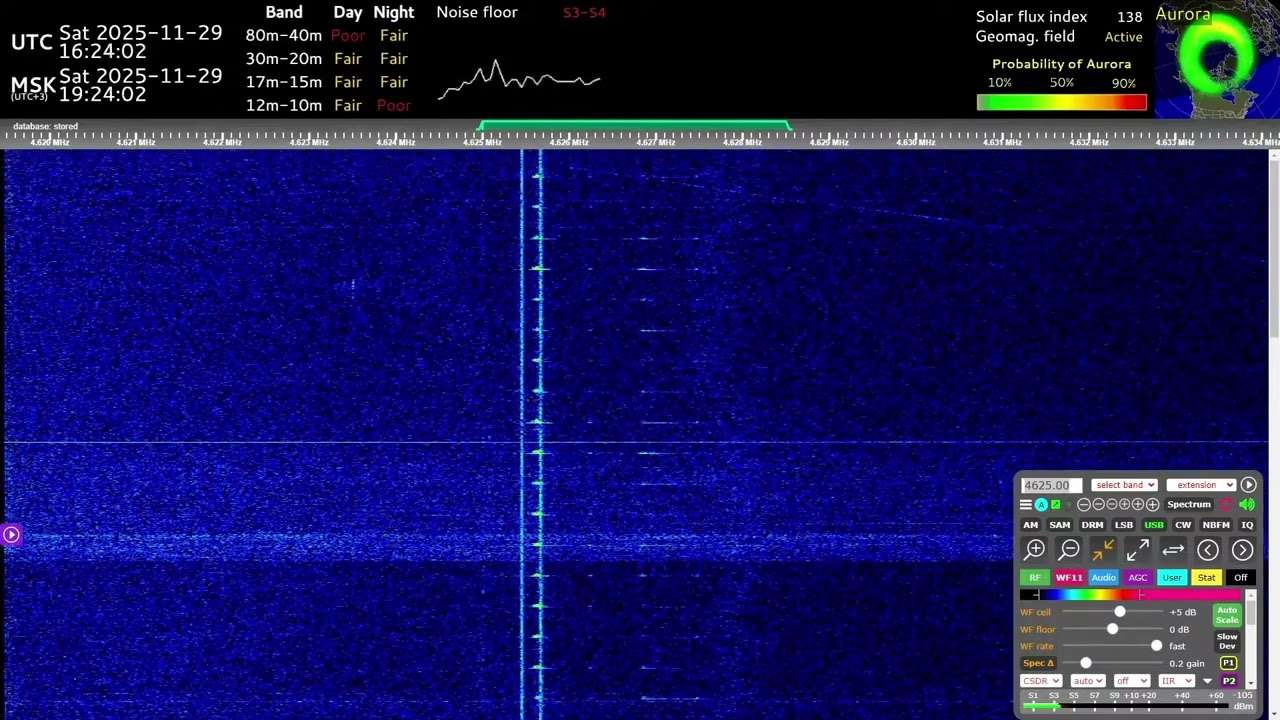Screen dimensions: 1280x720
Task: Open the KiwiSDR hamburger menu icon
Action: (x=1026, y=505)
